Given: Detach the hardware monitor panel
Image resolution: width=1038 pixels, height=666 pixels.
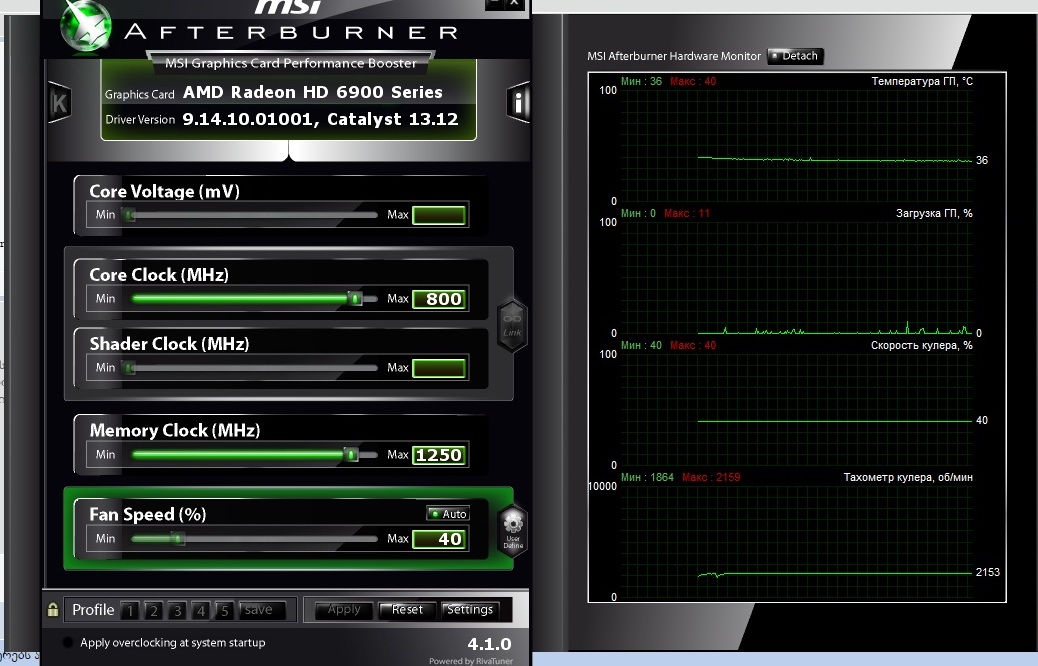Looking at the screenshot, I should click(795, 56).
